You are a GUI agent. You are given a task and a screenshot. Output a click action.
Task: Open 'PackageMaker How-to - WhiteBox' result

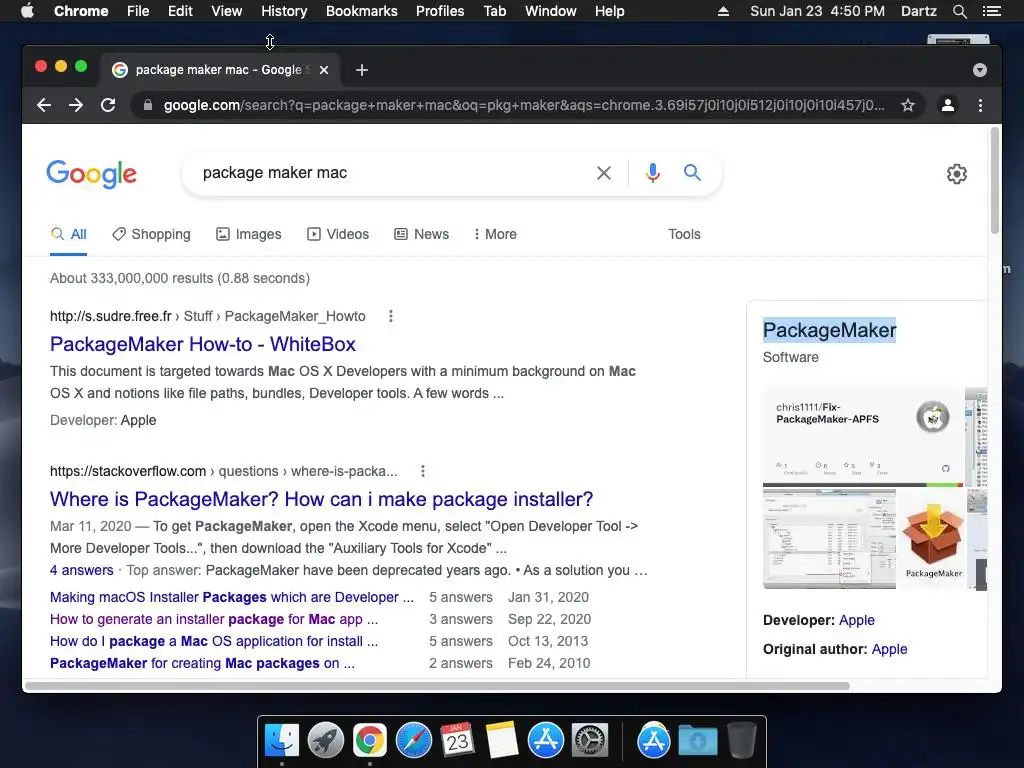tap(202, 344)
